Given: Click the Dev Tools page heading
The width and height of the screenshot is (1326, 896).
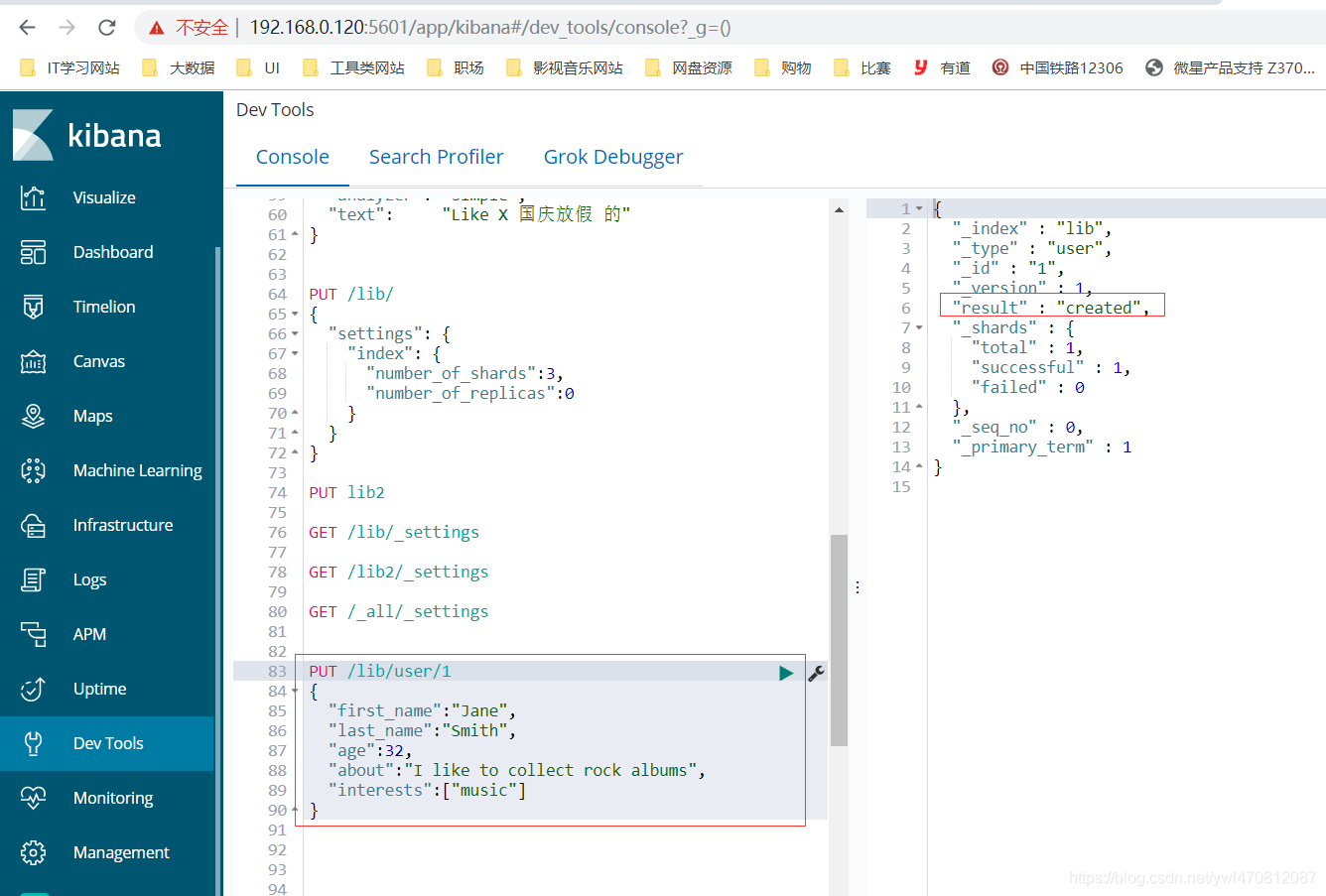Looking at the screenshot, I should pyautogui.click(x=275, y=110).
